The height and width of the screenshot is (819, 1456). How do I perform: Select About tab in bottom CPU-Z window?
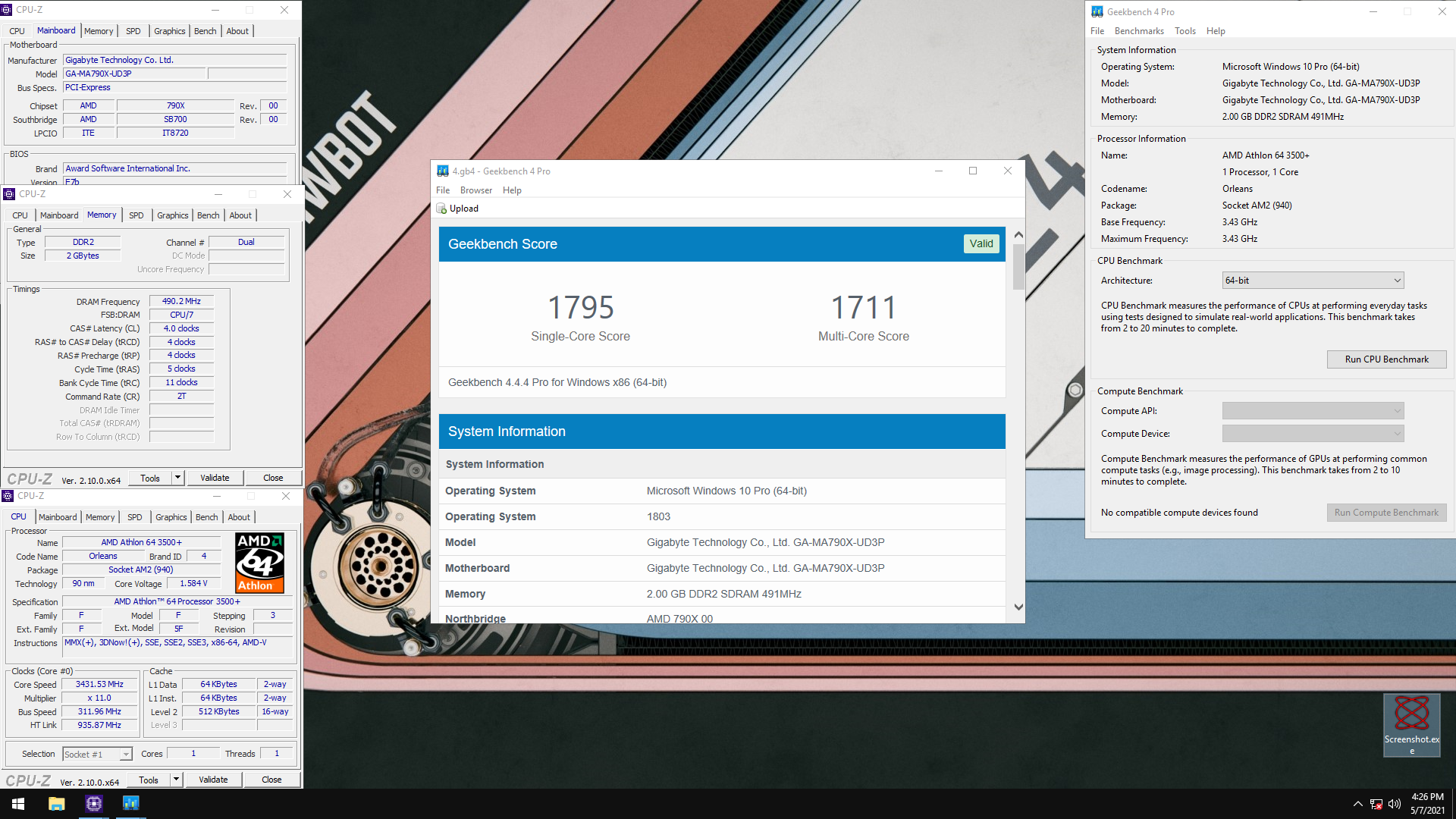click(x=239, y=517)
